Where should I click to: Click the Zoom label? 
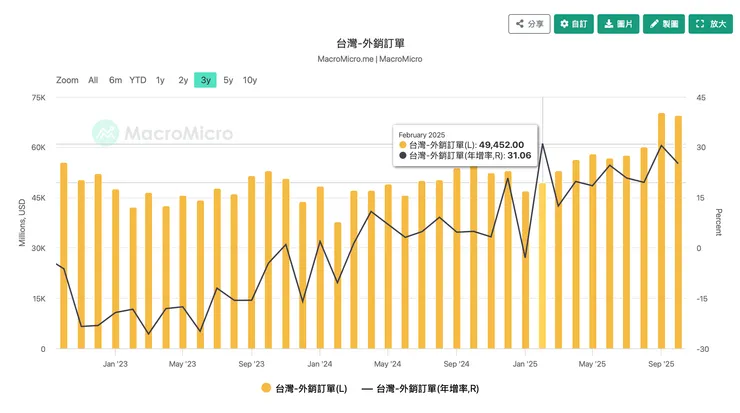[x=67, y=80]
